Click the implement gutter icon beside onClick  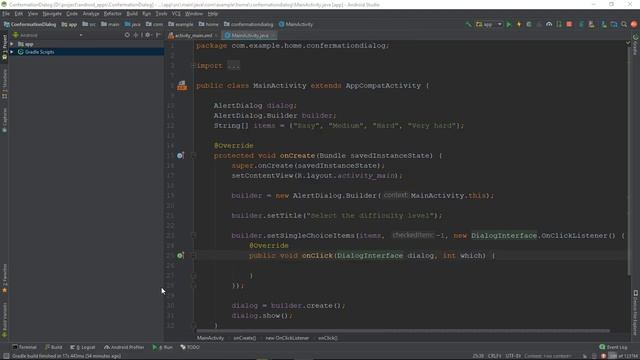click(x=180, y=256)
